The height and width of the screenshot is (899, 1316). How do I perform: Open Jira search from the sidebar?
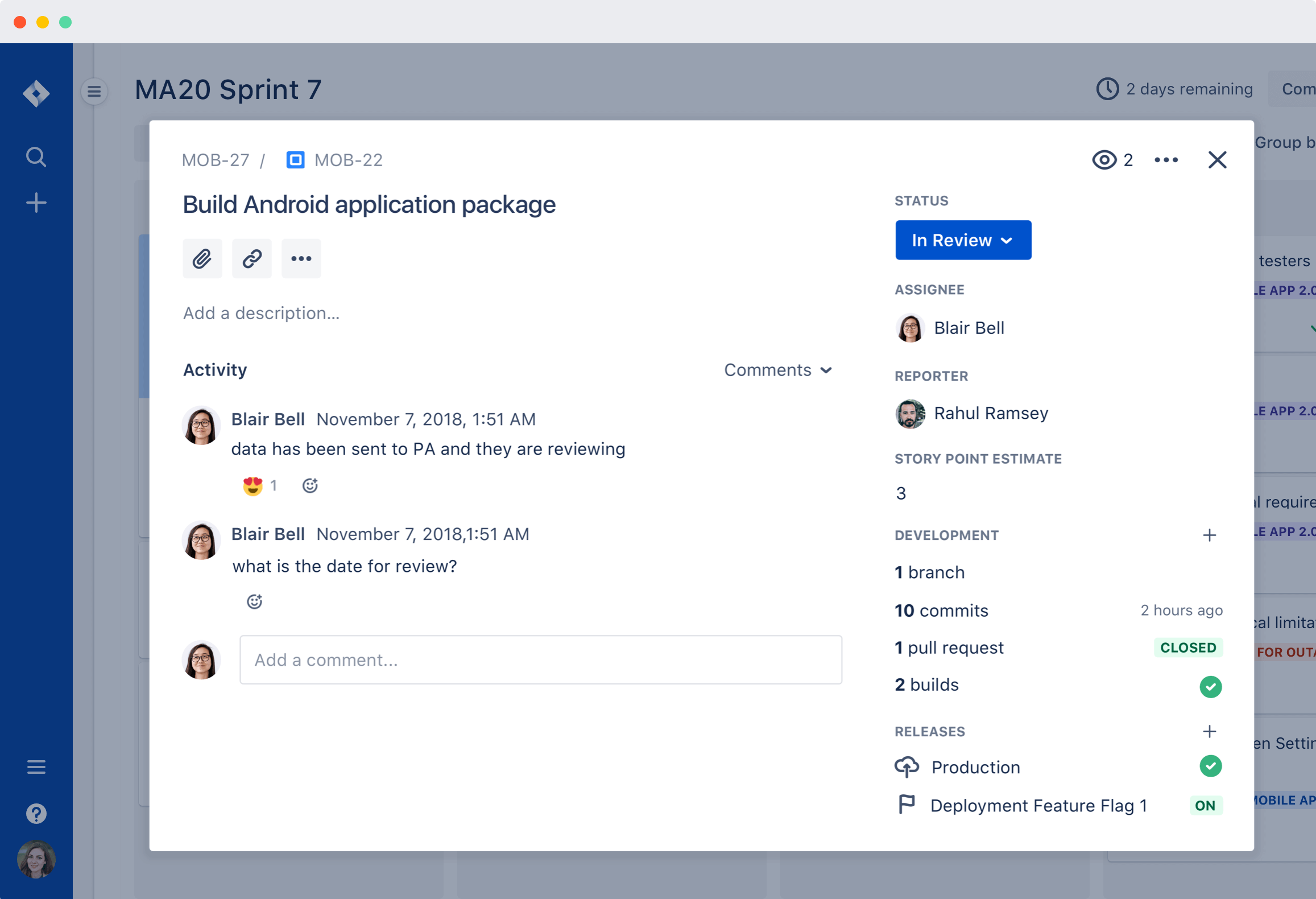(36, 156)
